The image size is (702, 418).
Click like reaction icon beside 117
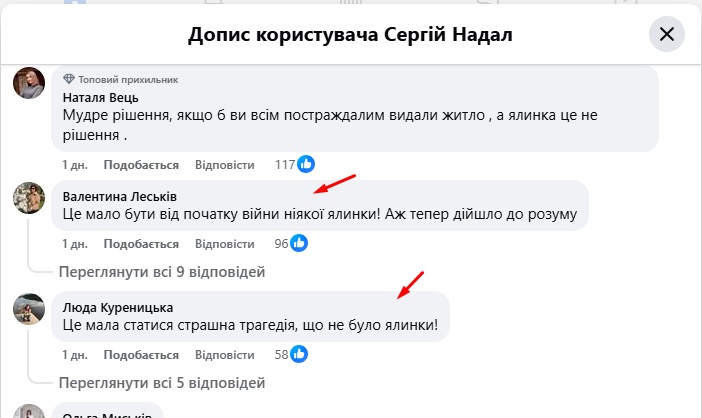(307, 164)
